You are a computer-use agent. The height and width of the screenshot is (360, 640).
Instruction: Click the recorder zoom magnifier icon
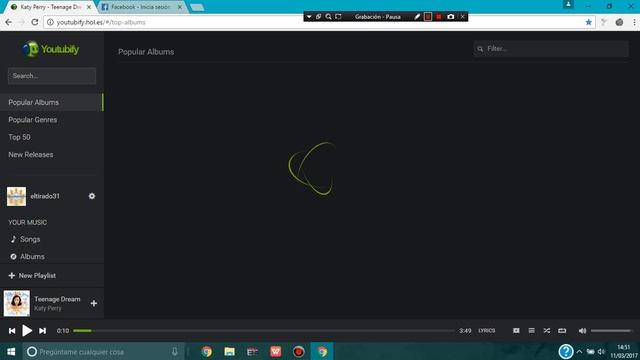pyautogui.click(x=328, y=17)
